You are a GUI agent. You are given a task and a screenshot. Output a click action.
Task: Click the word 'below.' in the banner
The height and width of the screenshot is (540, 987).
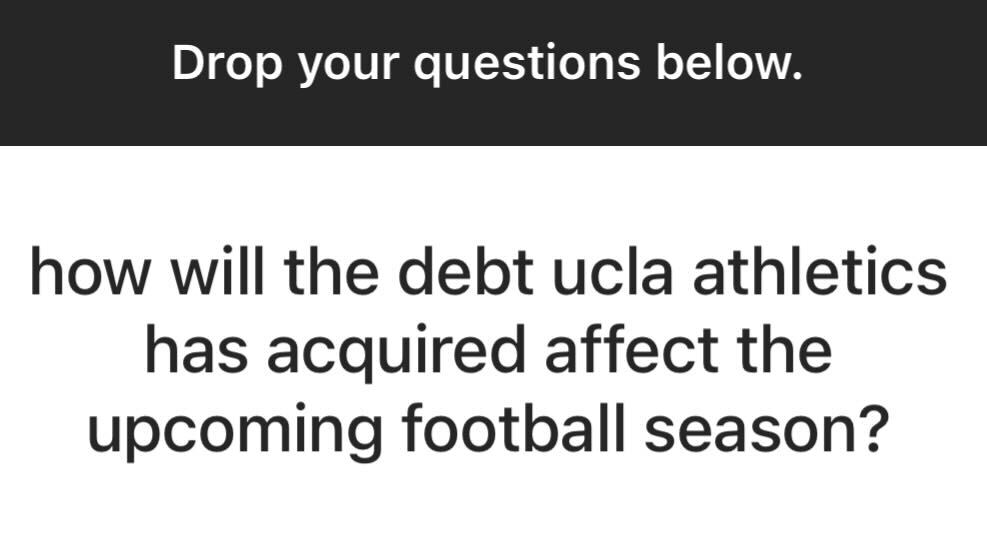click(730, 62)
